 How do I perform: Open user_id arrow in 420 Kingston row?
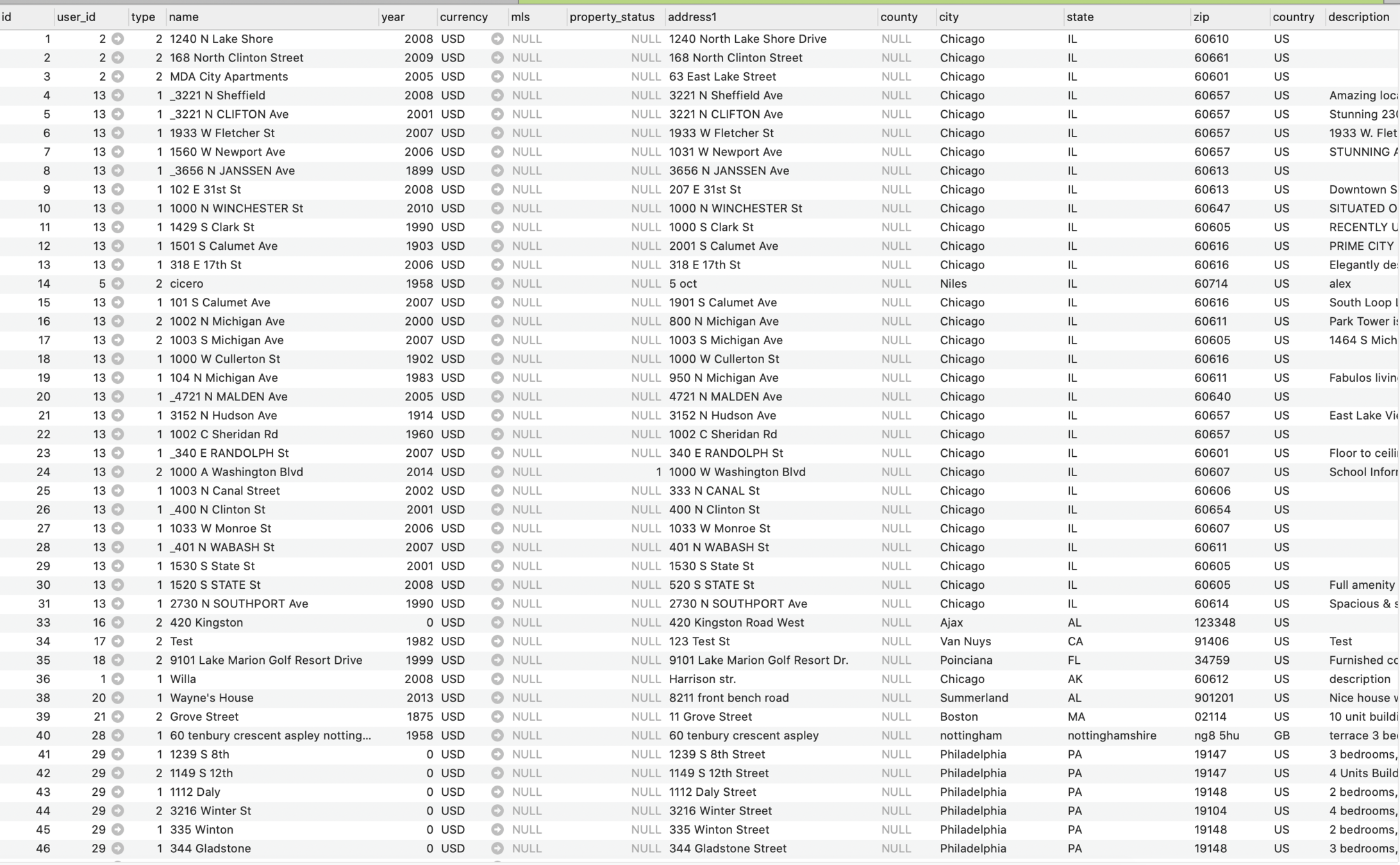(x=117, y=622)
